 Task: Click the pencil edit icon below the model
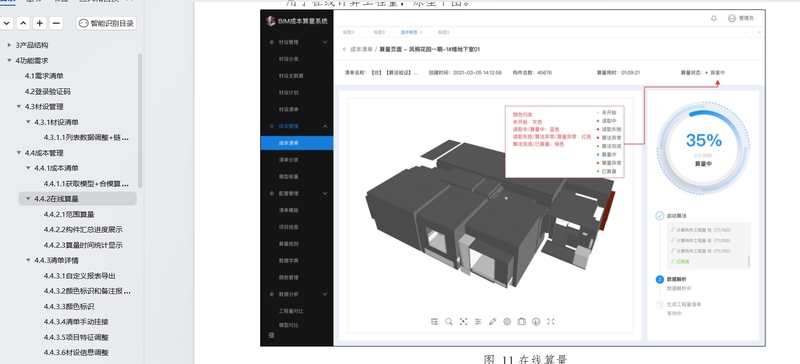click(x=492, y=322)
